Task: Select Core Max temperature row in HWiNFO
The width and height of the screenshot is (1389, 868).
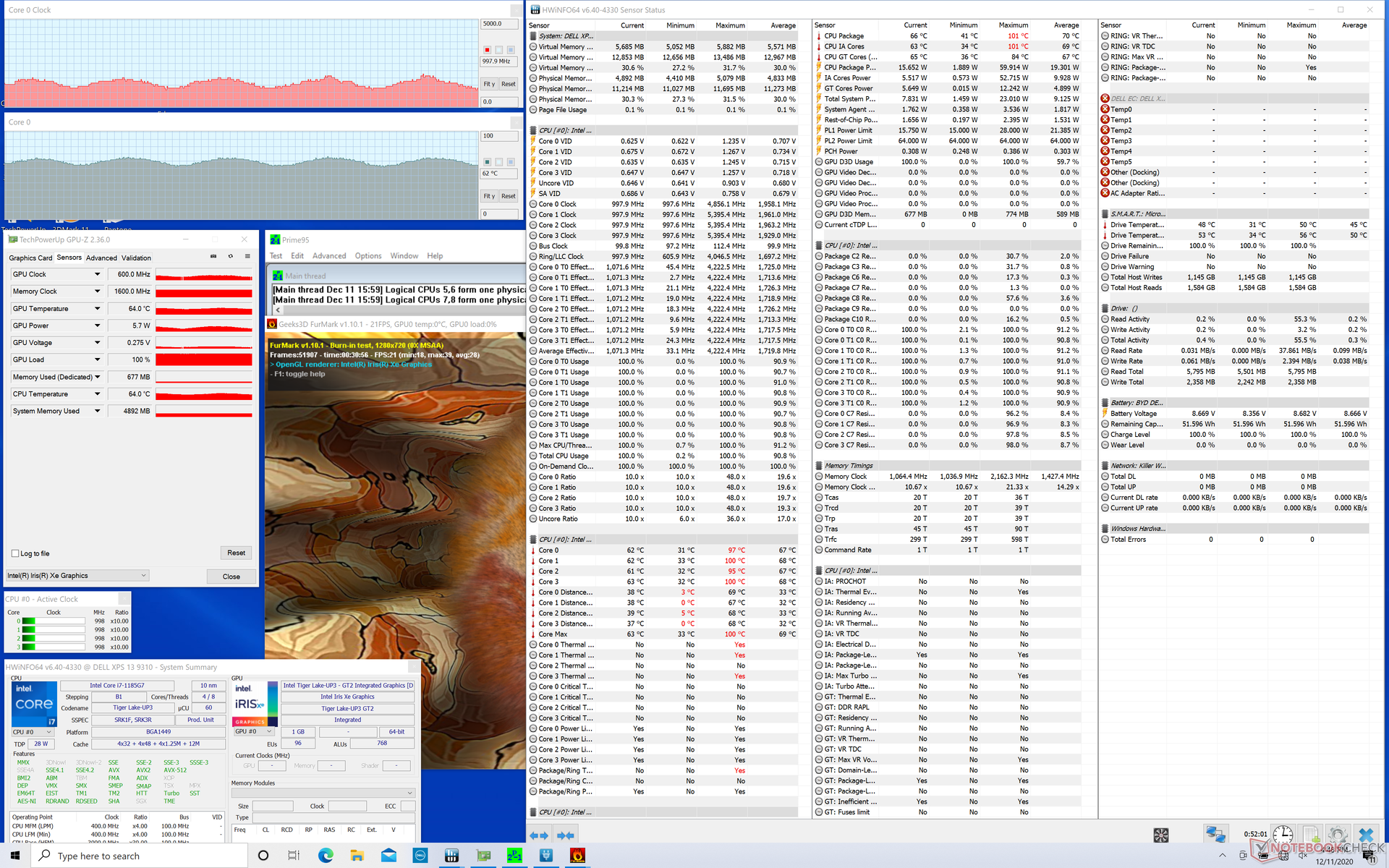Action: (x=663, y=634)
